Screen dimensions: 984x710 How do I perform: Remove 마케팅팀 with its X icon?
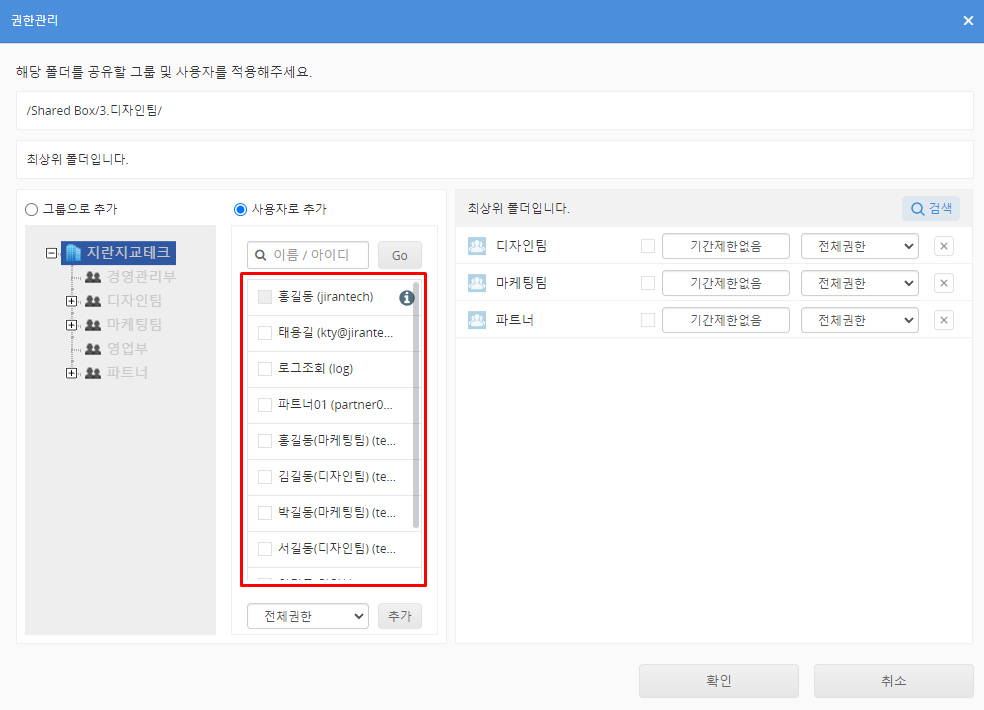943,283
